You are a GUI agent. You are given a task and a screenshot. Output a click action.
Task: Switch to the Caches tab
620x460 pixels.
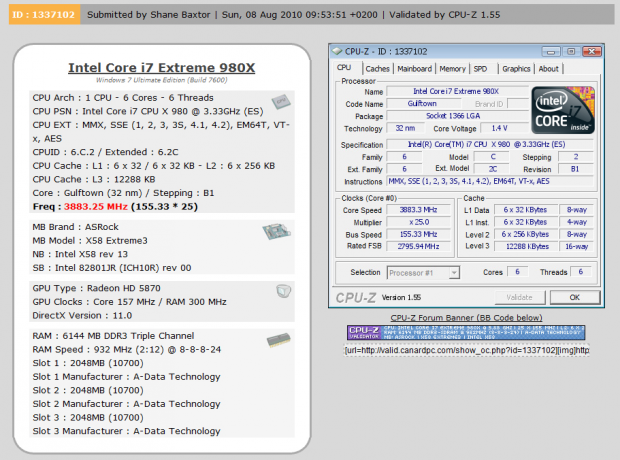point(377,69)
